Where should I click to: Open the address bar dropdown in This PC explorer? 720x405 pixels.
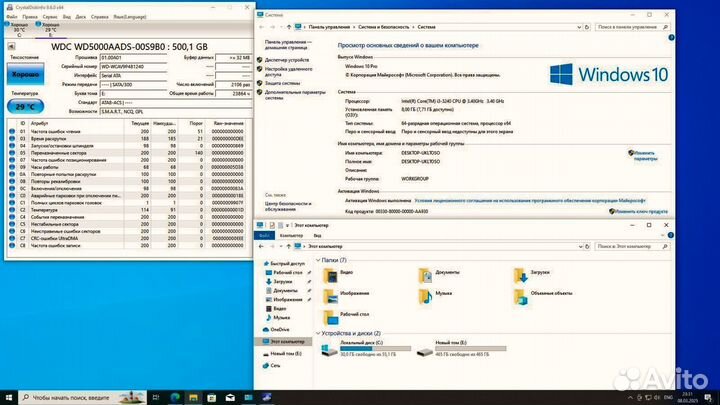(579, 247)
